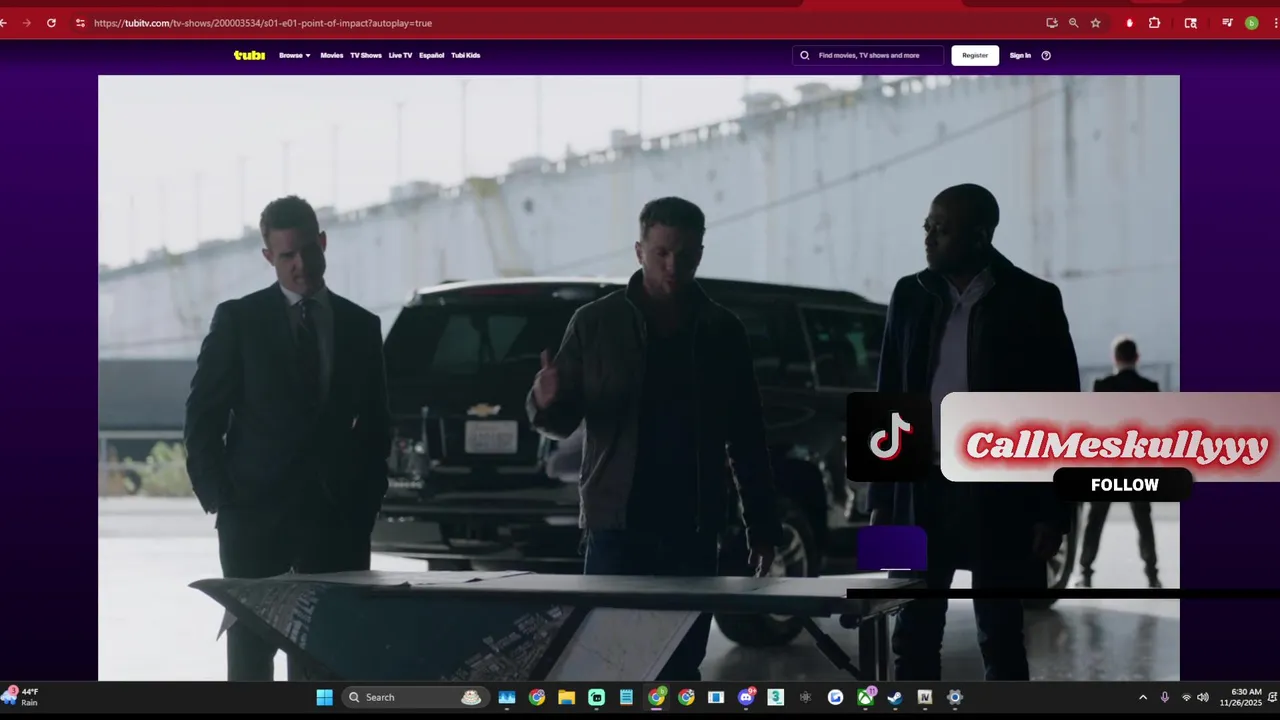
Task: Click the red recording extension icon
Action: click(1129, 23)
